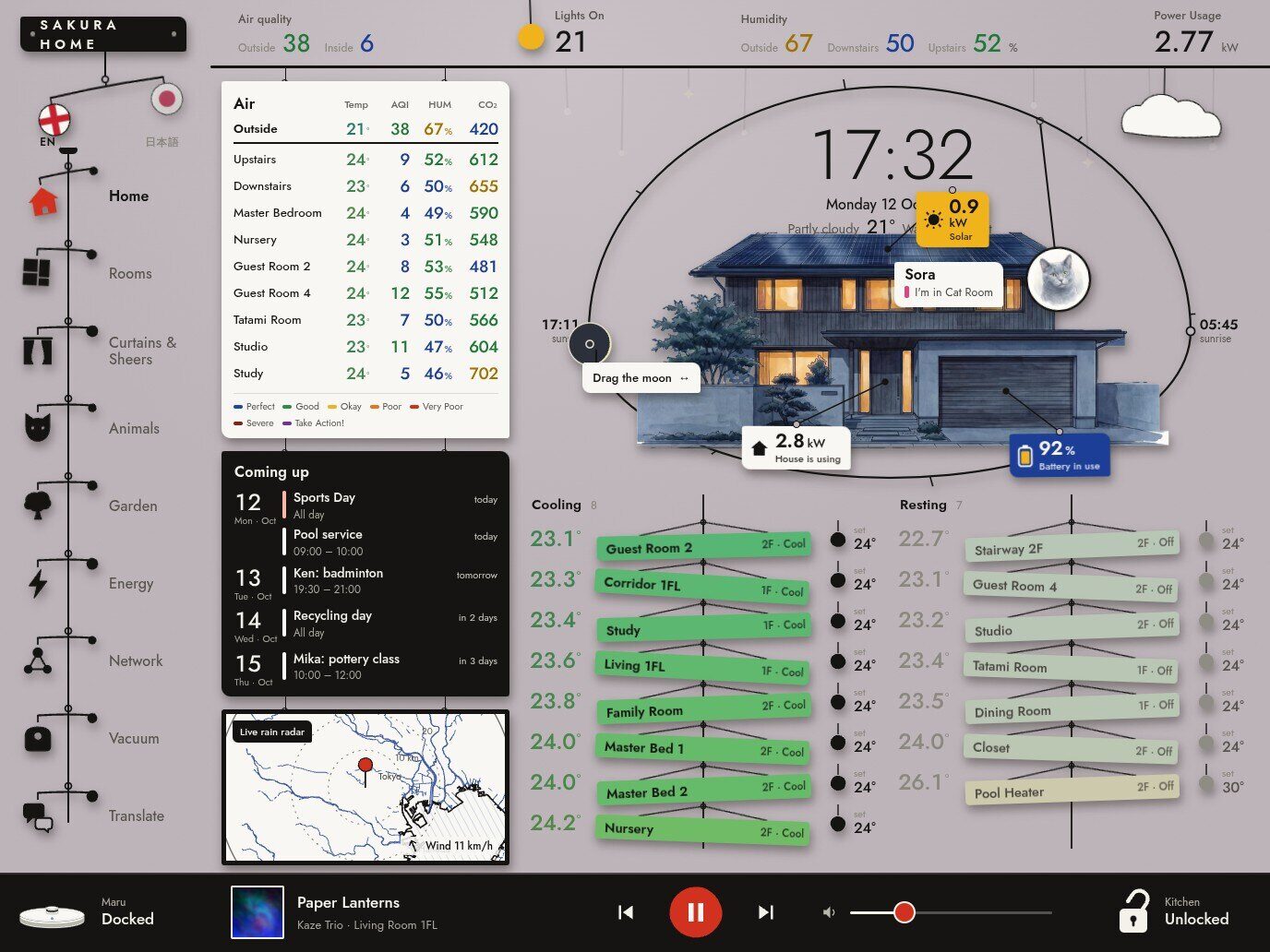Screen dimensions: 1270x952
Task: Select the Rooms menu label
Action: tap(130, 274)
